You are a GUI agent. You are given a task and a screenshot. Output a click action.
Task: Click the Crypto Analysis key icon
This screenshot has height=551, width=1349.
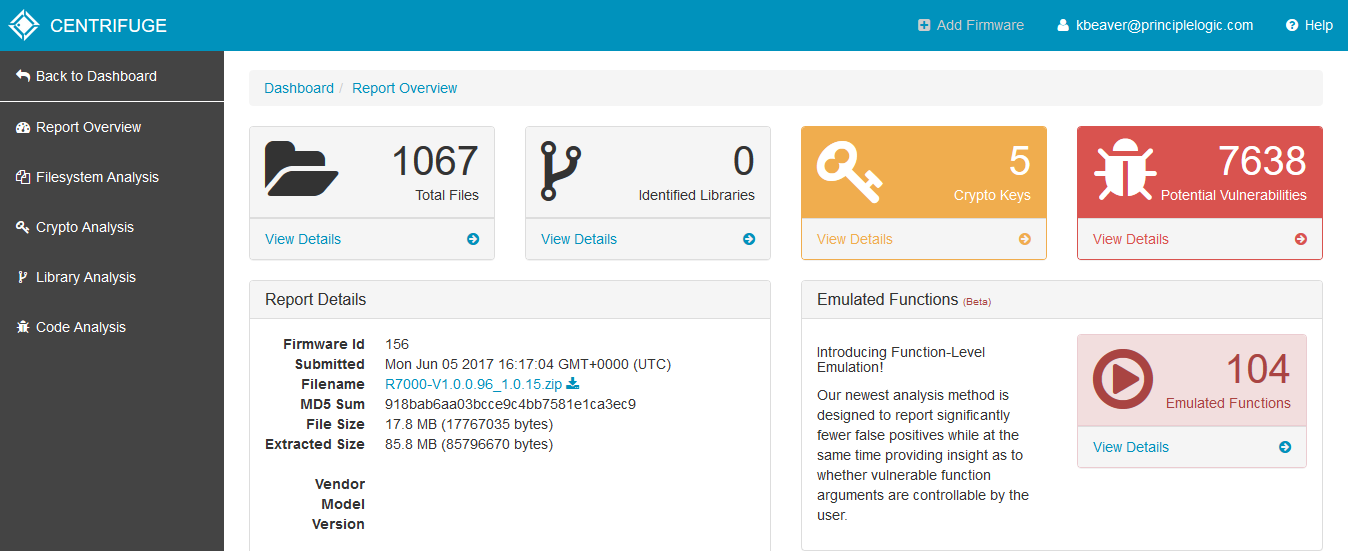pyautogui.click(x=23, y=227)
